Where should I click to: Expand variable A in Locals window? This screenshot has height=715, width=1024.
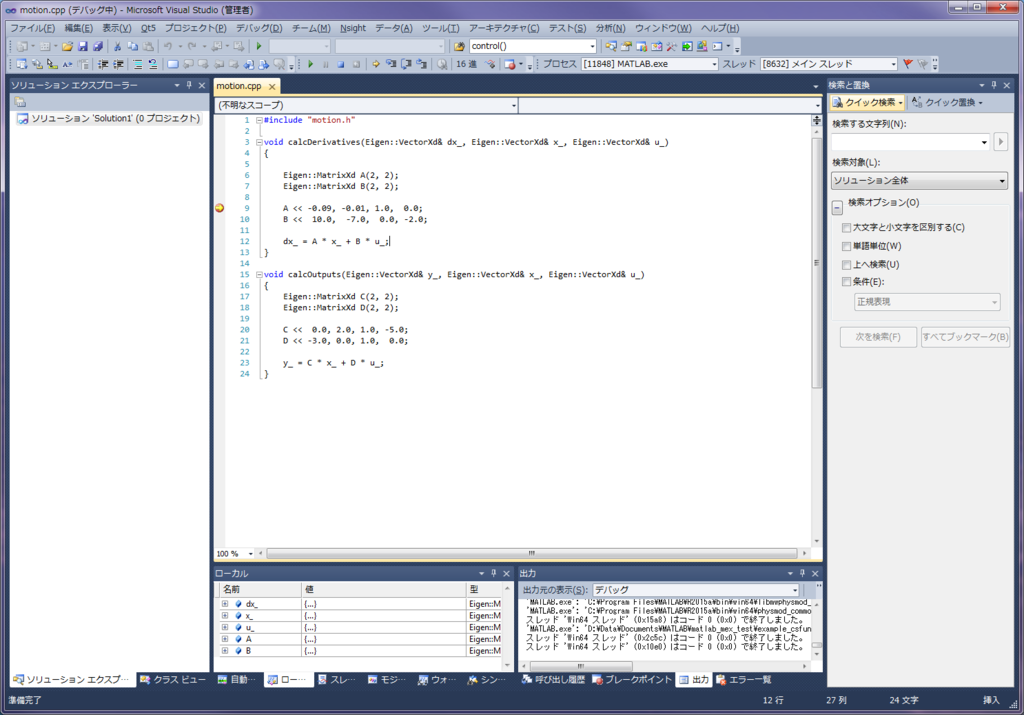(x=225, y=639)
